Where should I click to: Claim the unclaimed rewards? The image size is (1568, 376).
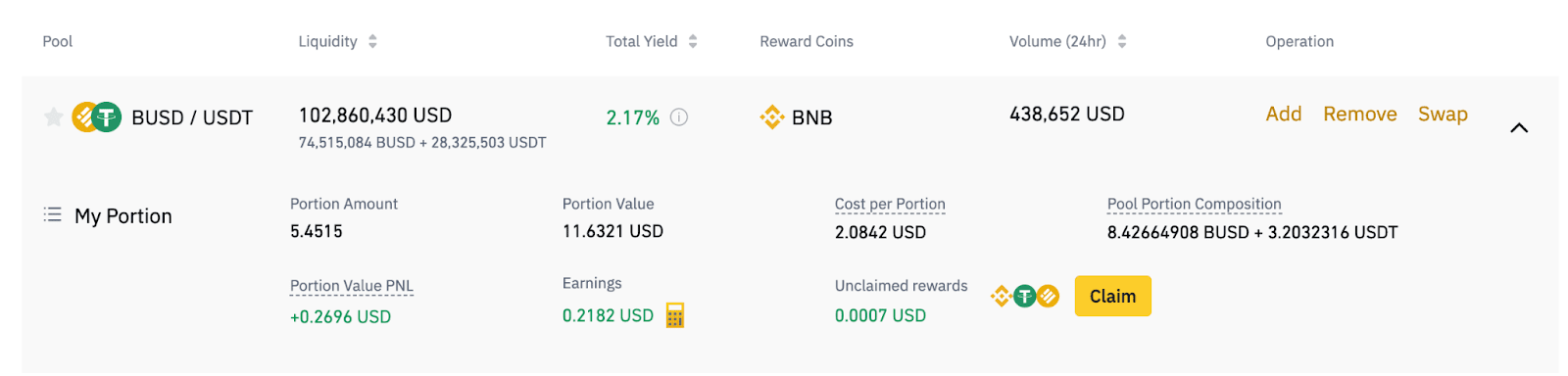1113,296
